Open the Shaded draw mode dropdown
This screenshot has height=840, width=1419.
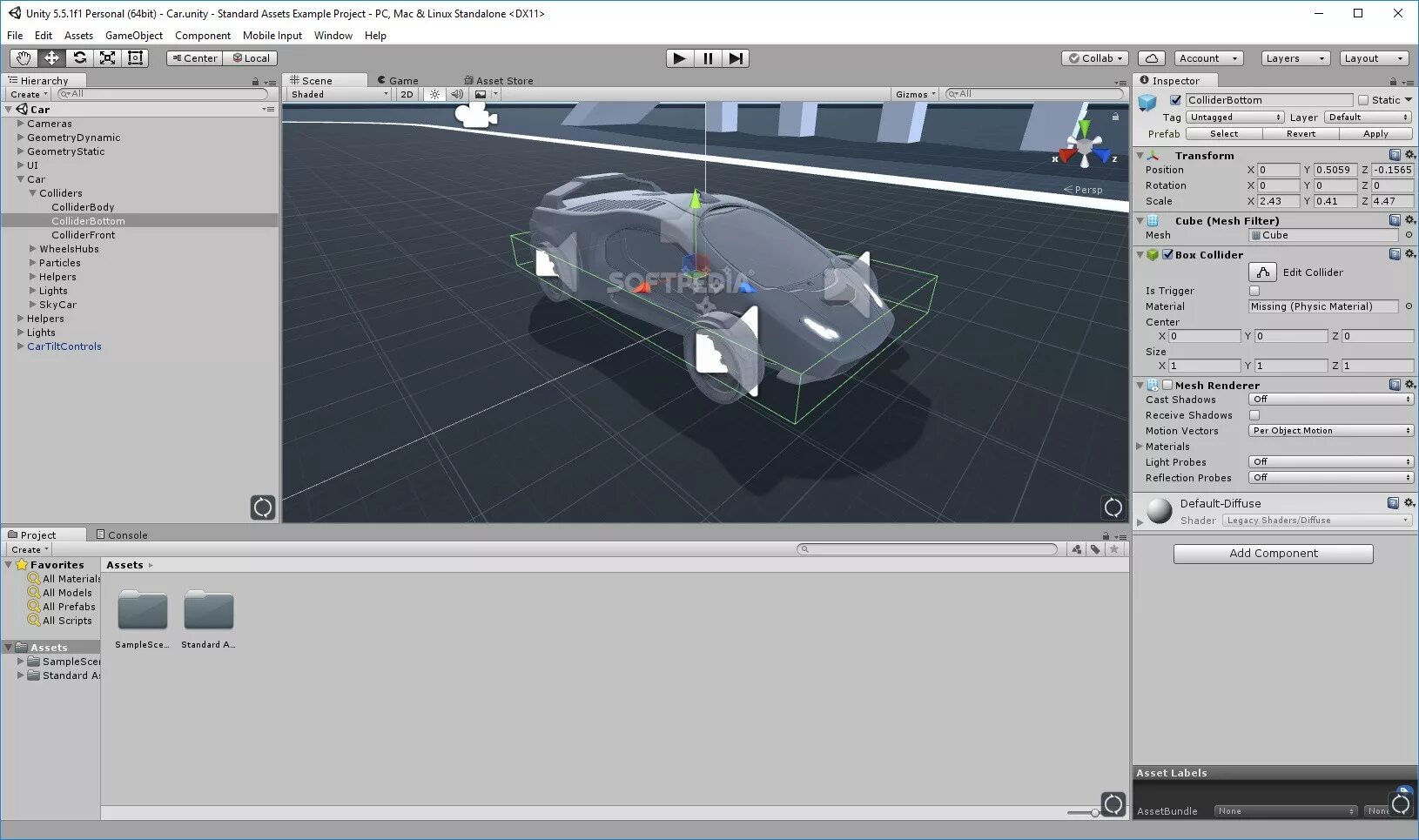pyautogui.click(x=340, y=94)
